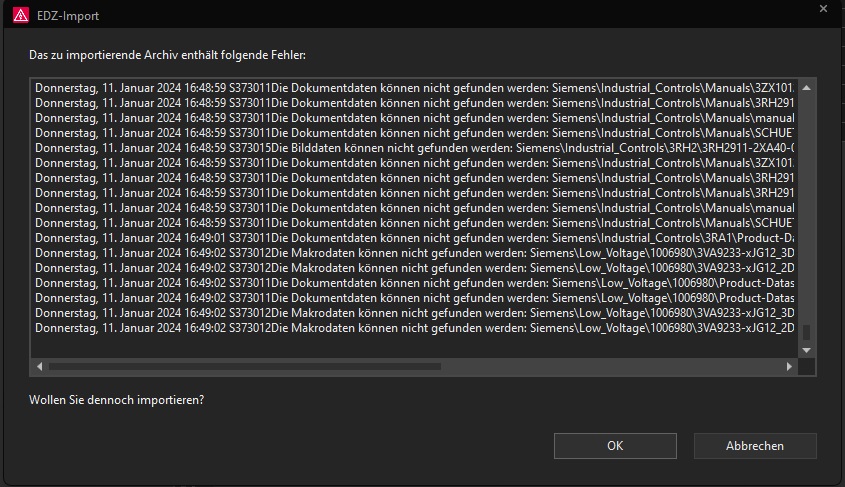Click the error list scroll-down arrow
The height and width of the screenshot is (487, 845).
pos(806,350)
